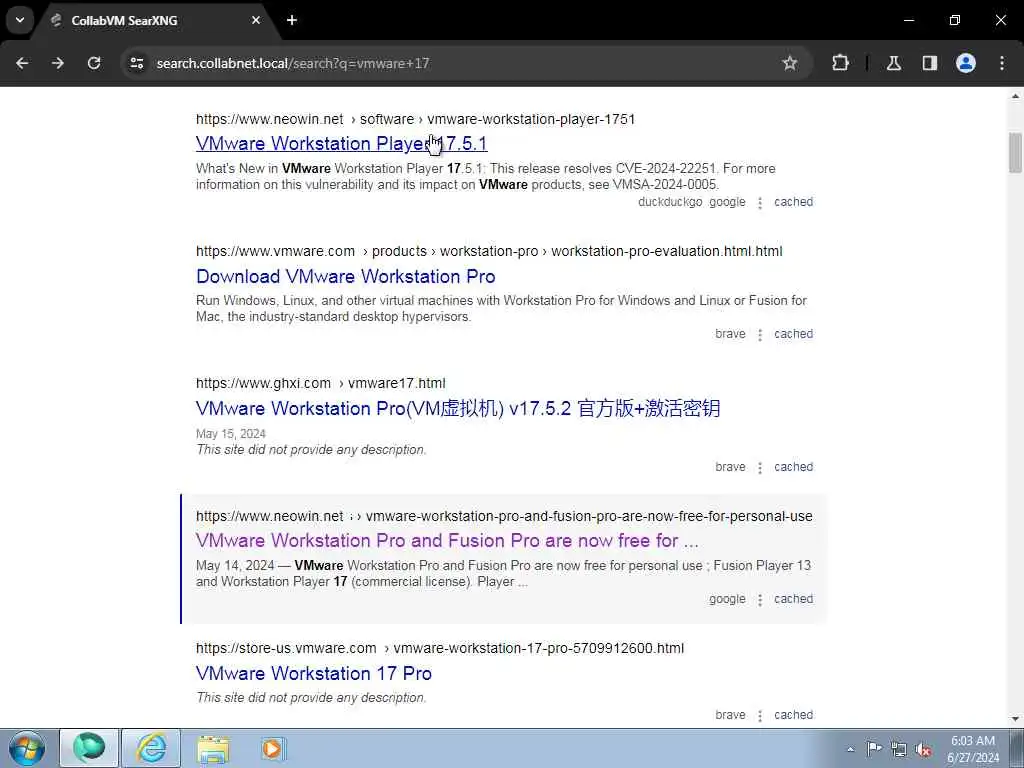This screenshot has width=1024, height=768.
Task: Open cached copy of ghxi.com result
Action: tap(793, 467)
